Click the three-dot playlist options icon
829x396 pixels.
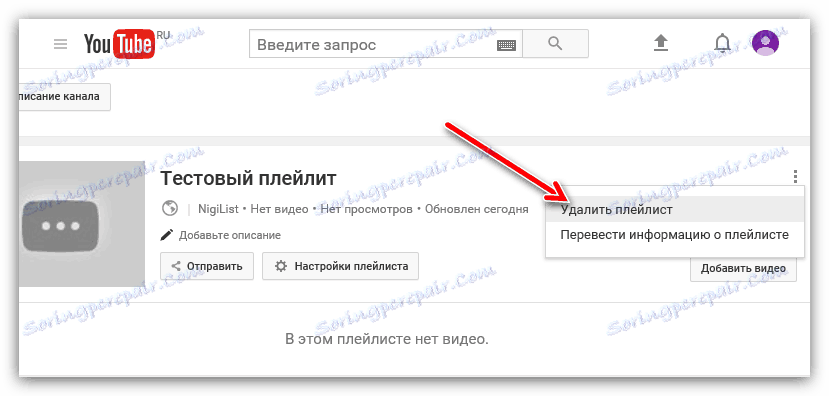point(795,176)
